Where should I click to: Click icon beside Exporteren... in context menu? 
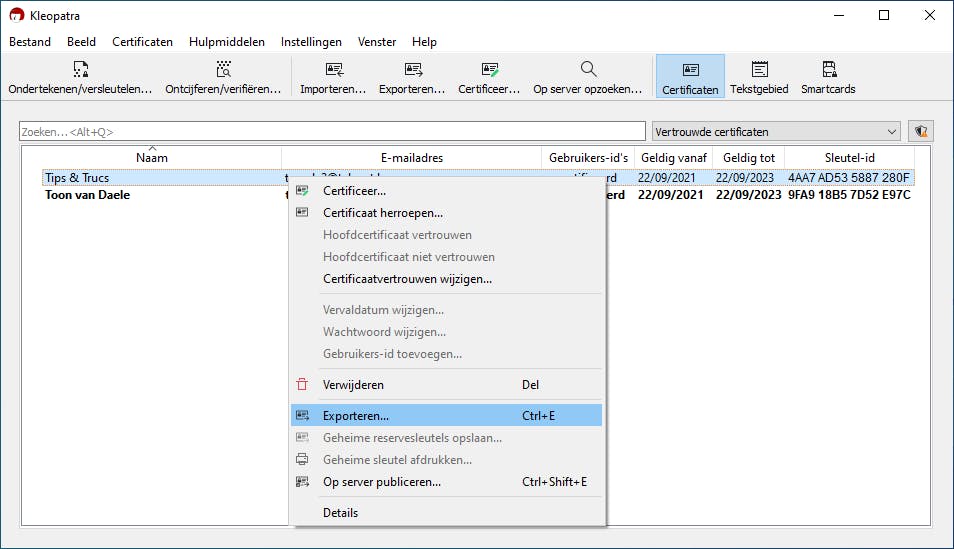coord(302,416)
